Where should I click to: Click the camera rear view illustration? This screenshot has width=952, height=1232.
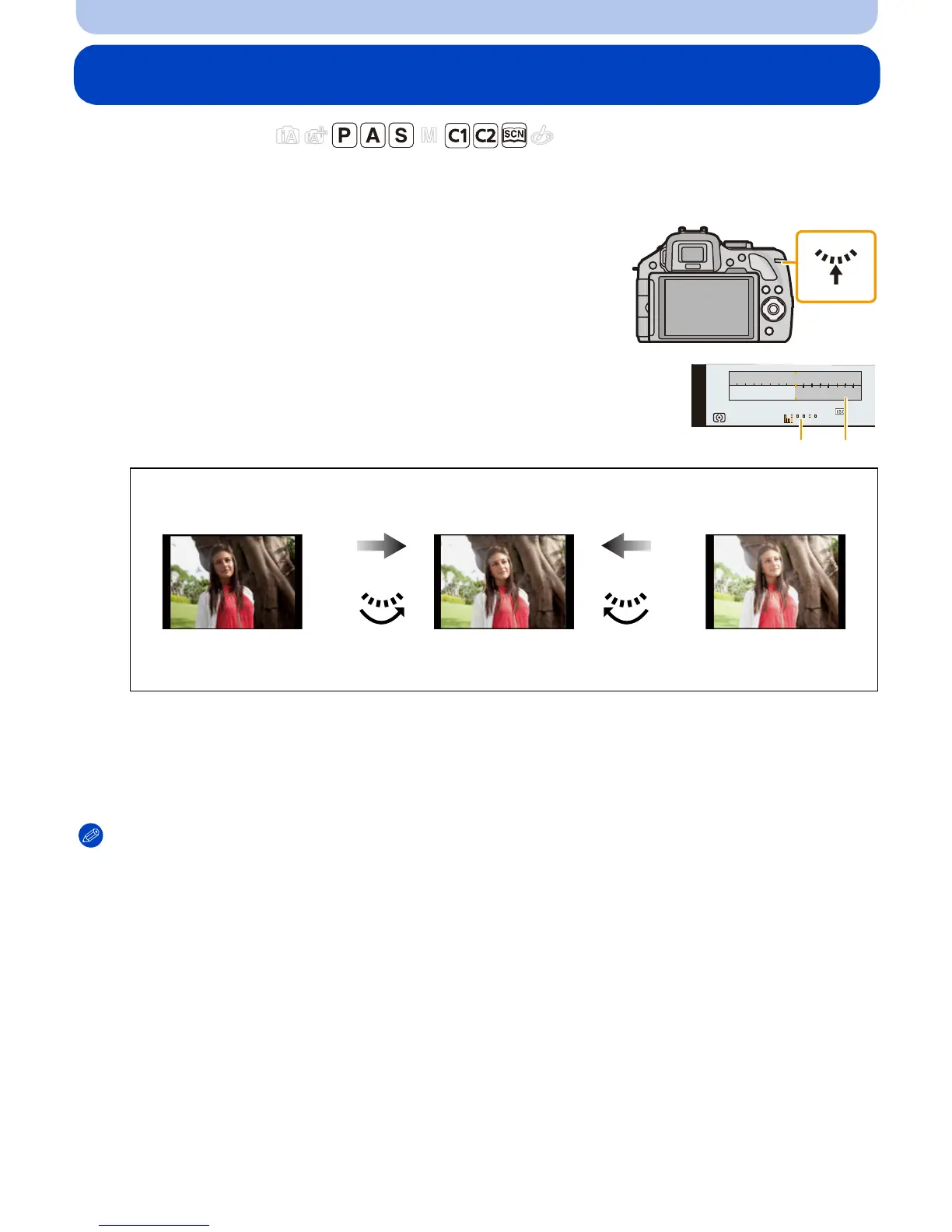(713, 285)
